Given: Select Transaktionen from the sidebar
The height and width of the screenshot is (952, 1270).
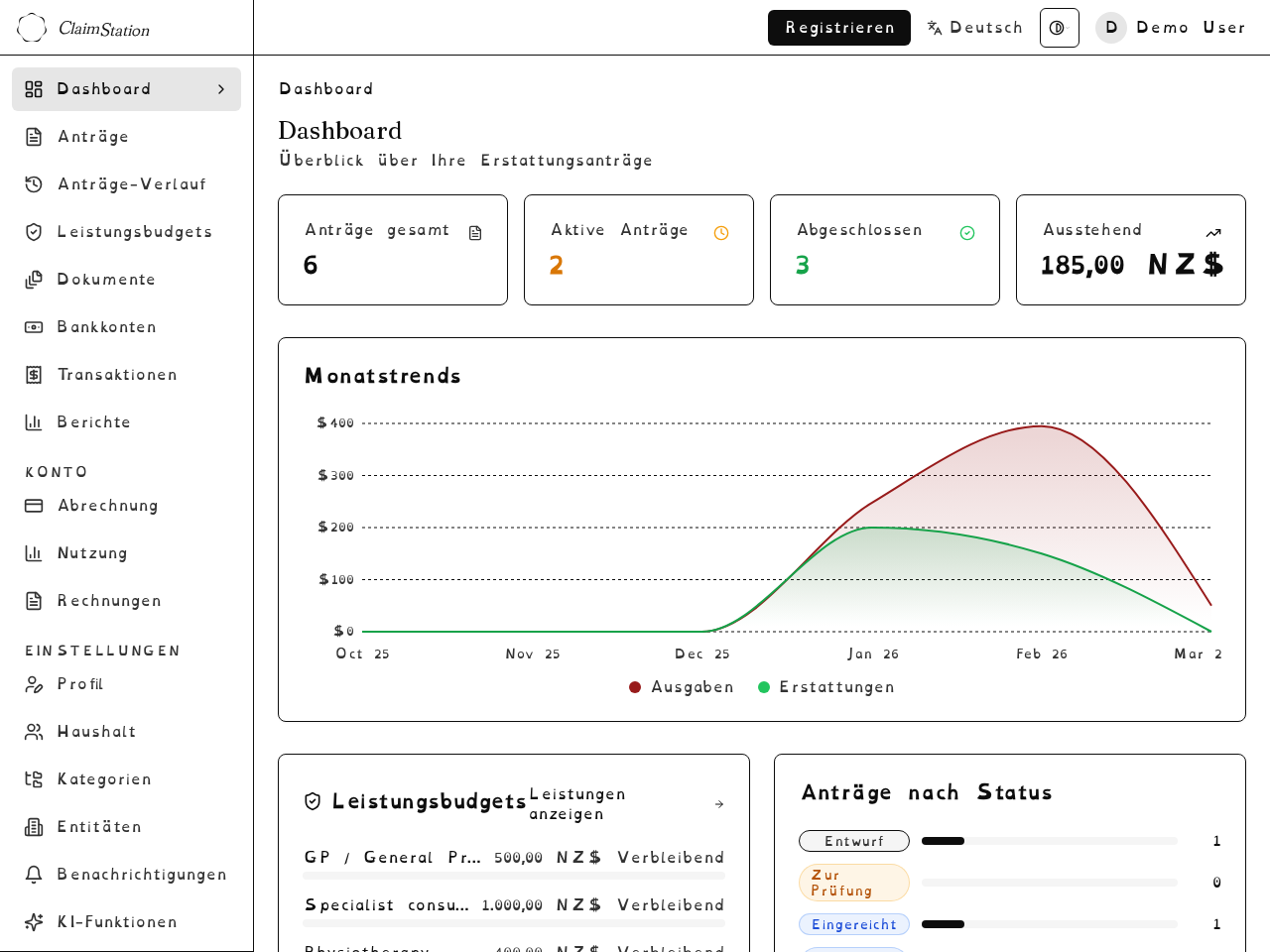Looking at the screenshot, I should coord(126,375).
